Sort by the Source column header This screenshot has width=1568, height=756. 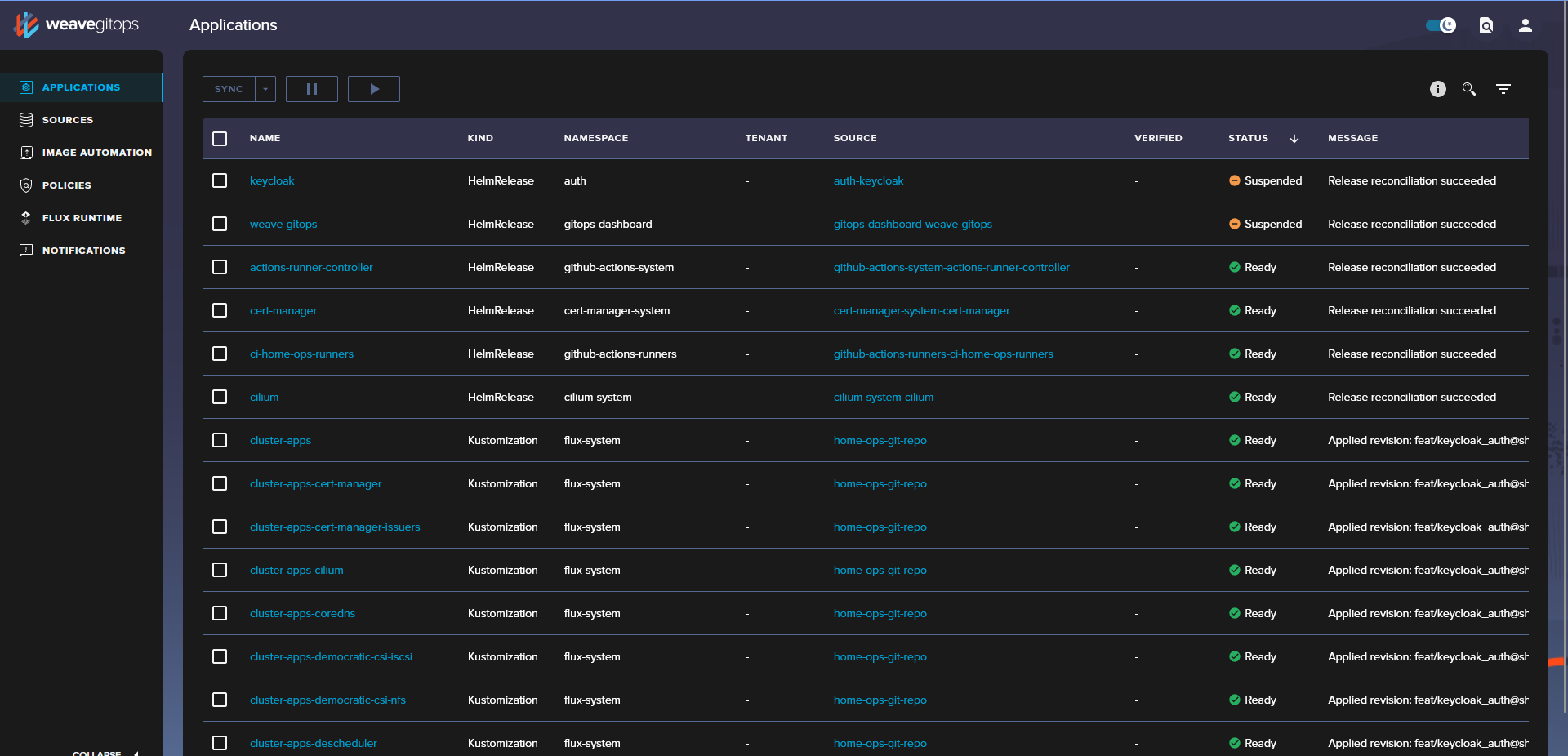tap(855, 138)
